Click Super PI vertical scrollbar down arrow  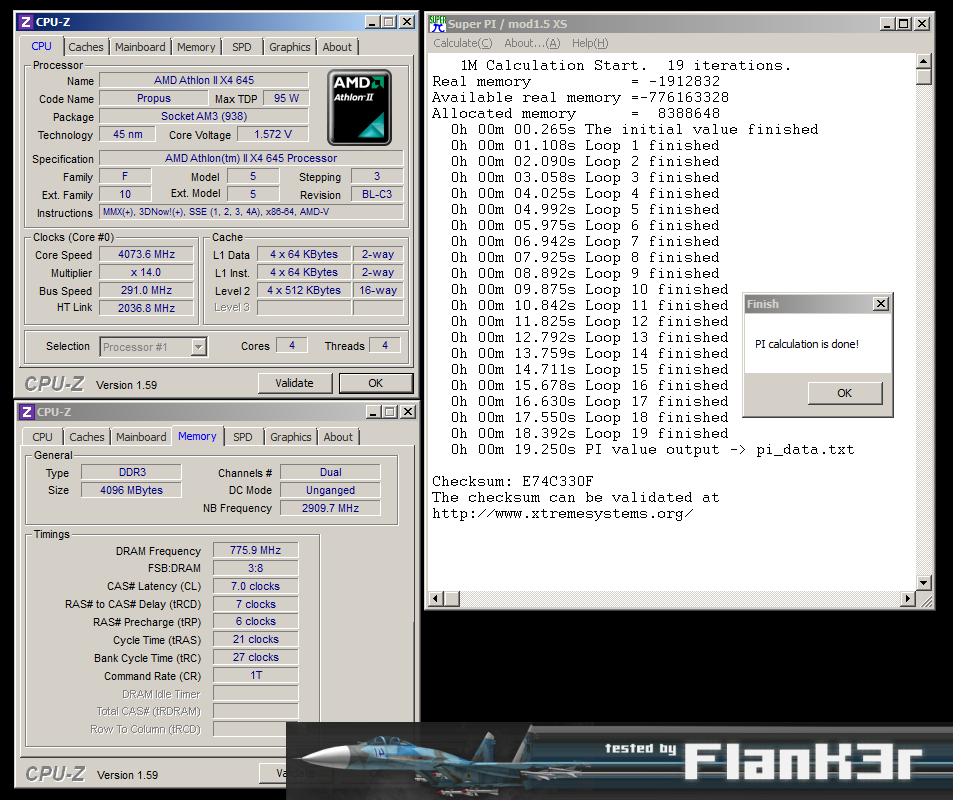pos(924,582)
